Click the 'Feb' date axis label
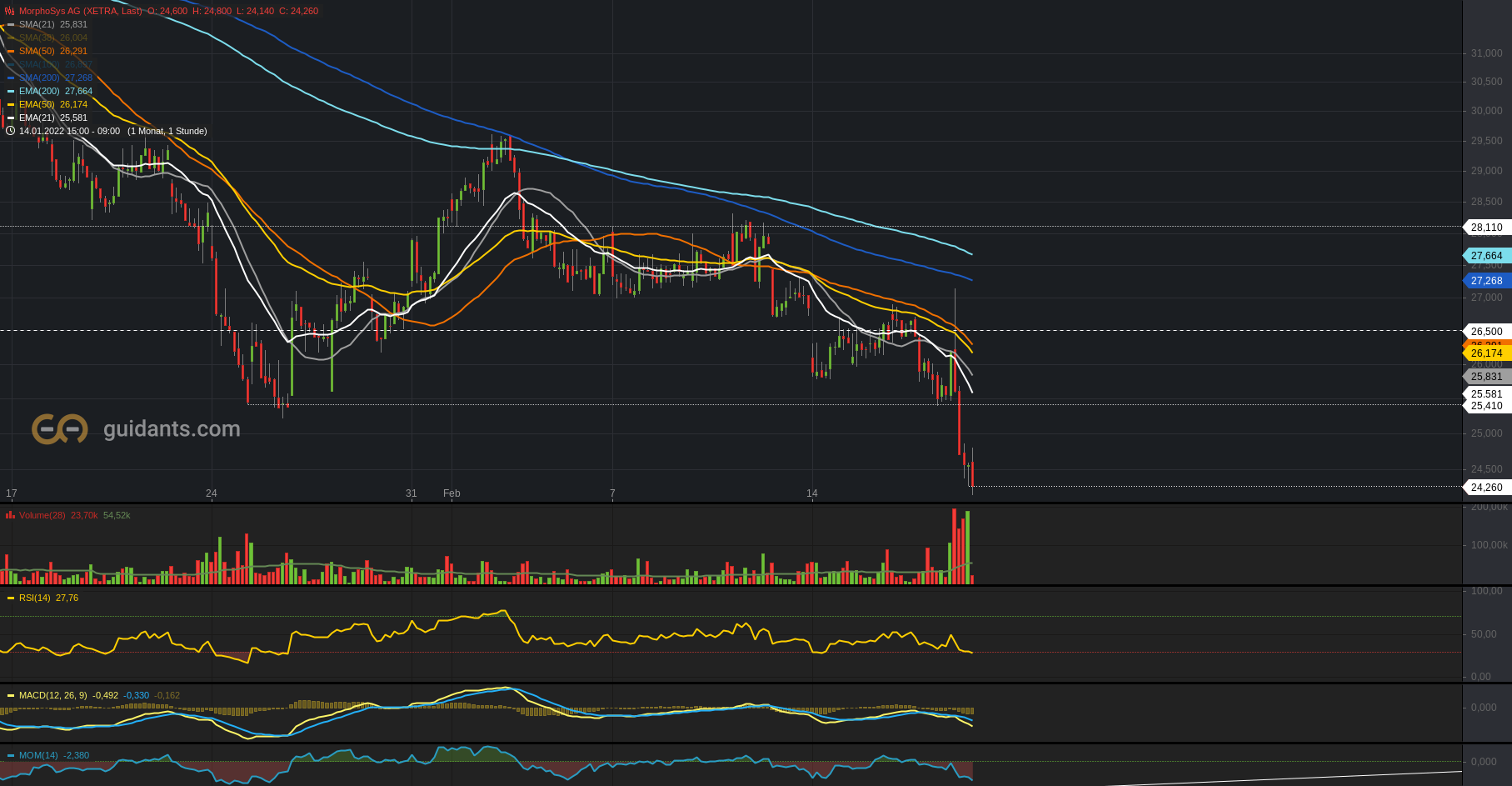 click(452, 493)
